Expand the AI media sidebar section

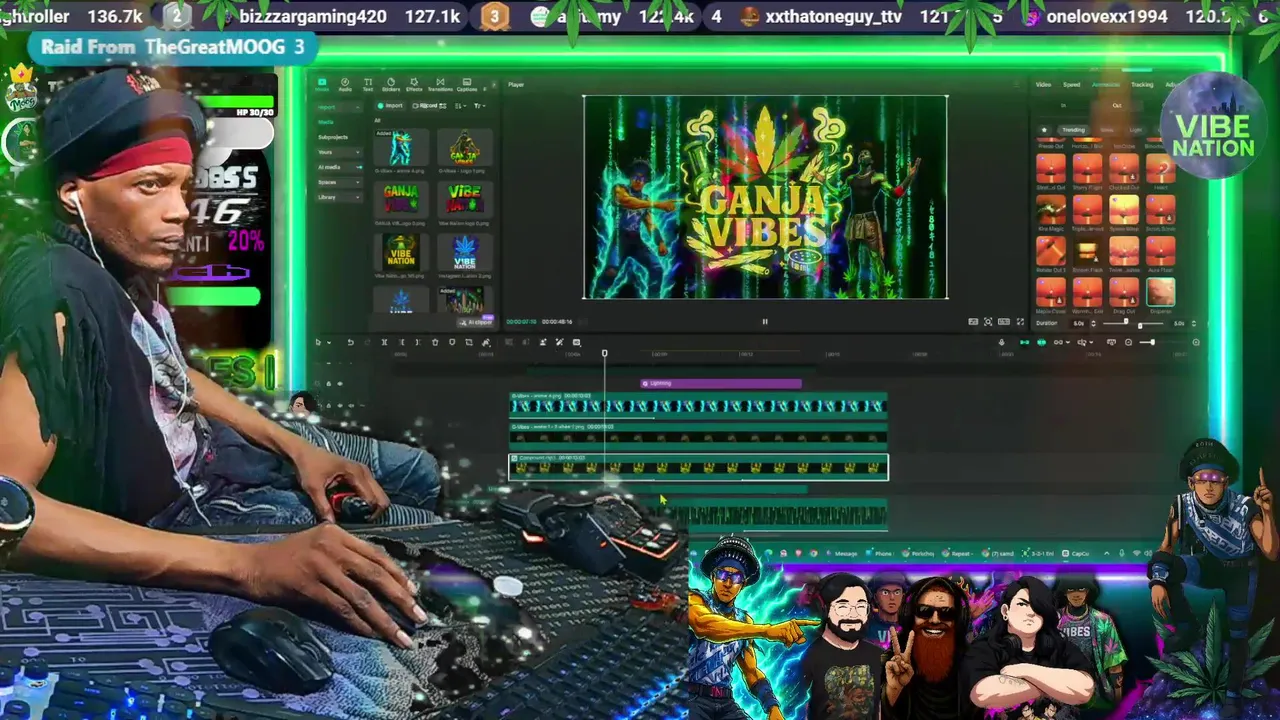(340, 167)
